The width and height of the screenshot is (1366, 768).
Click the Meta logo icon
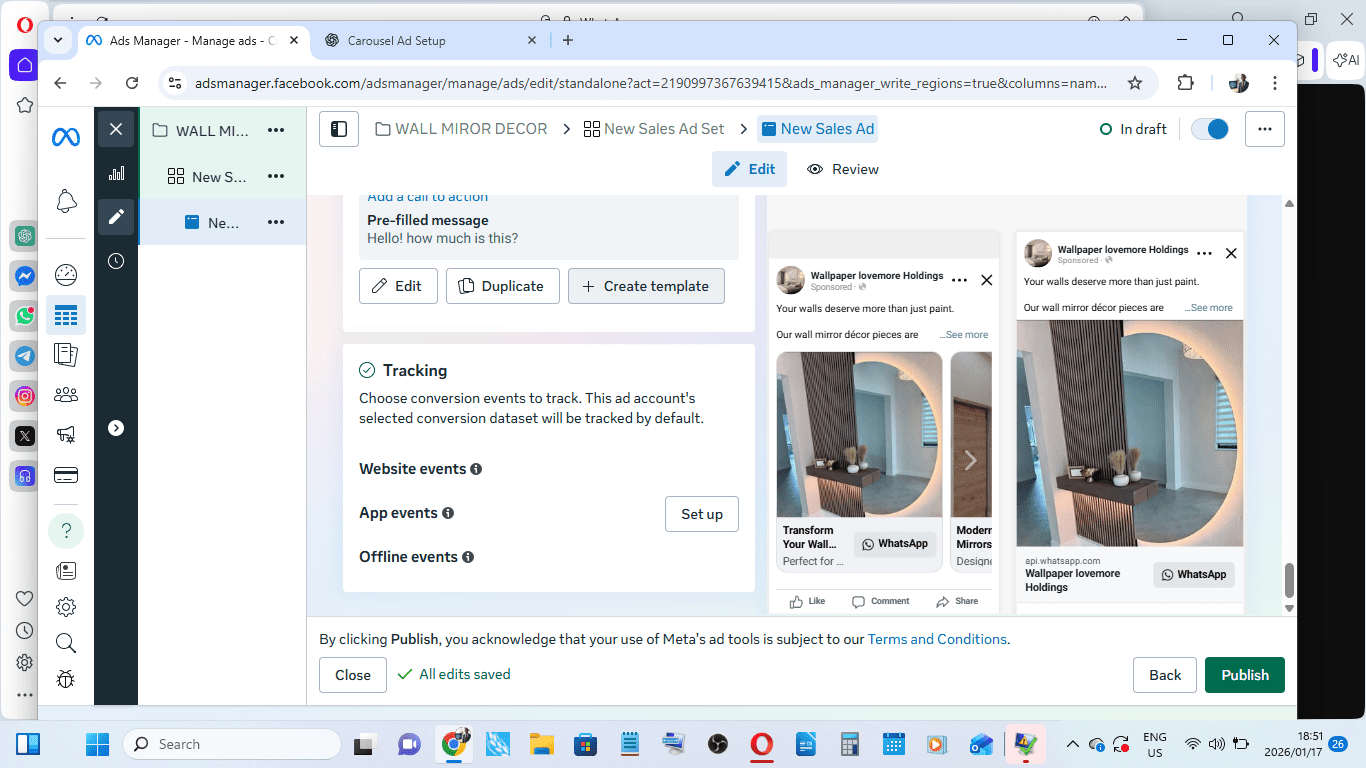[66, 138]
